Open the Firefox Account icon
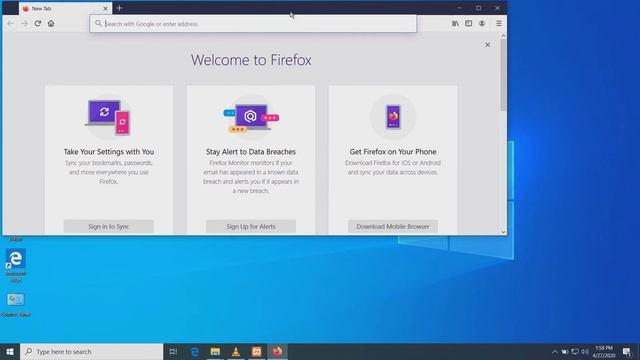The width and height of the screenshot is (640, 360). click(x=482, y=24)
